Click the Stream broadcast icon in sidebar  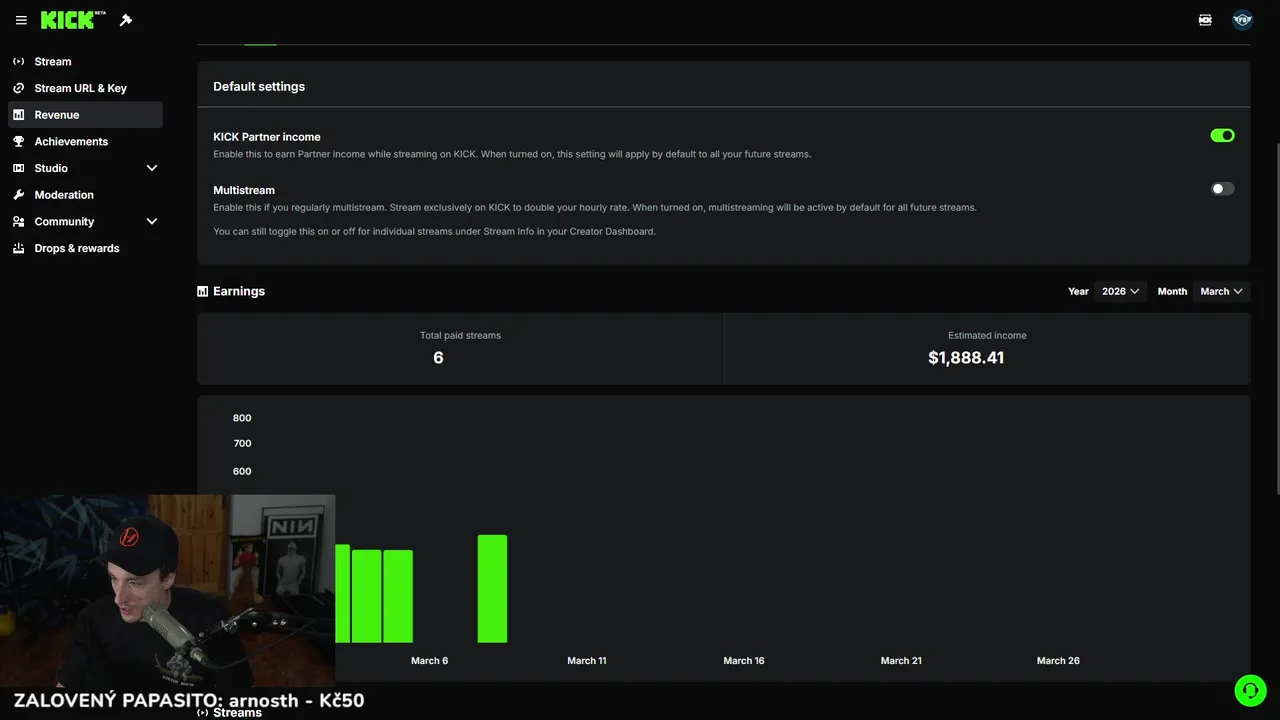pyautogui.click(x=19, y=61)
